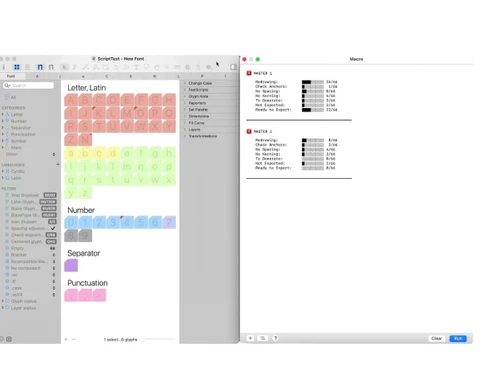Select the Hand tool in toolbar
The height and width of the screenshot is (375, 500).
[157, 67]
